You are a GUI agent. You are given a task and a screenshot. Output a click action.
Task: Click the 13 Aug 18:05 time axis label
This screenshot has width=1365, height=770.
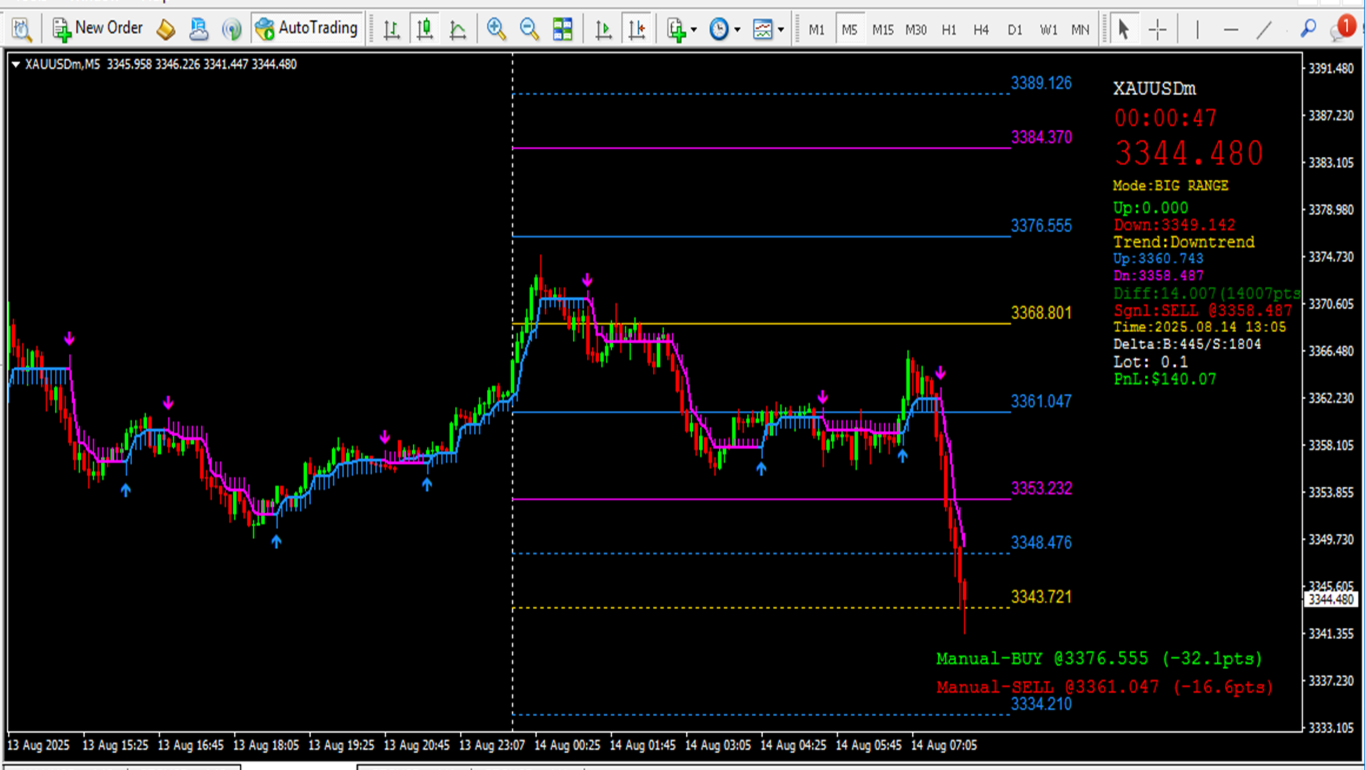[266, 745]
